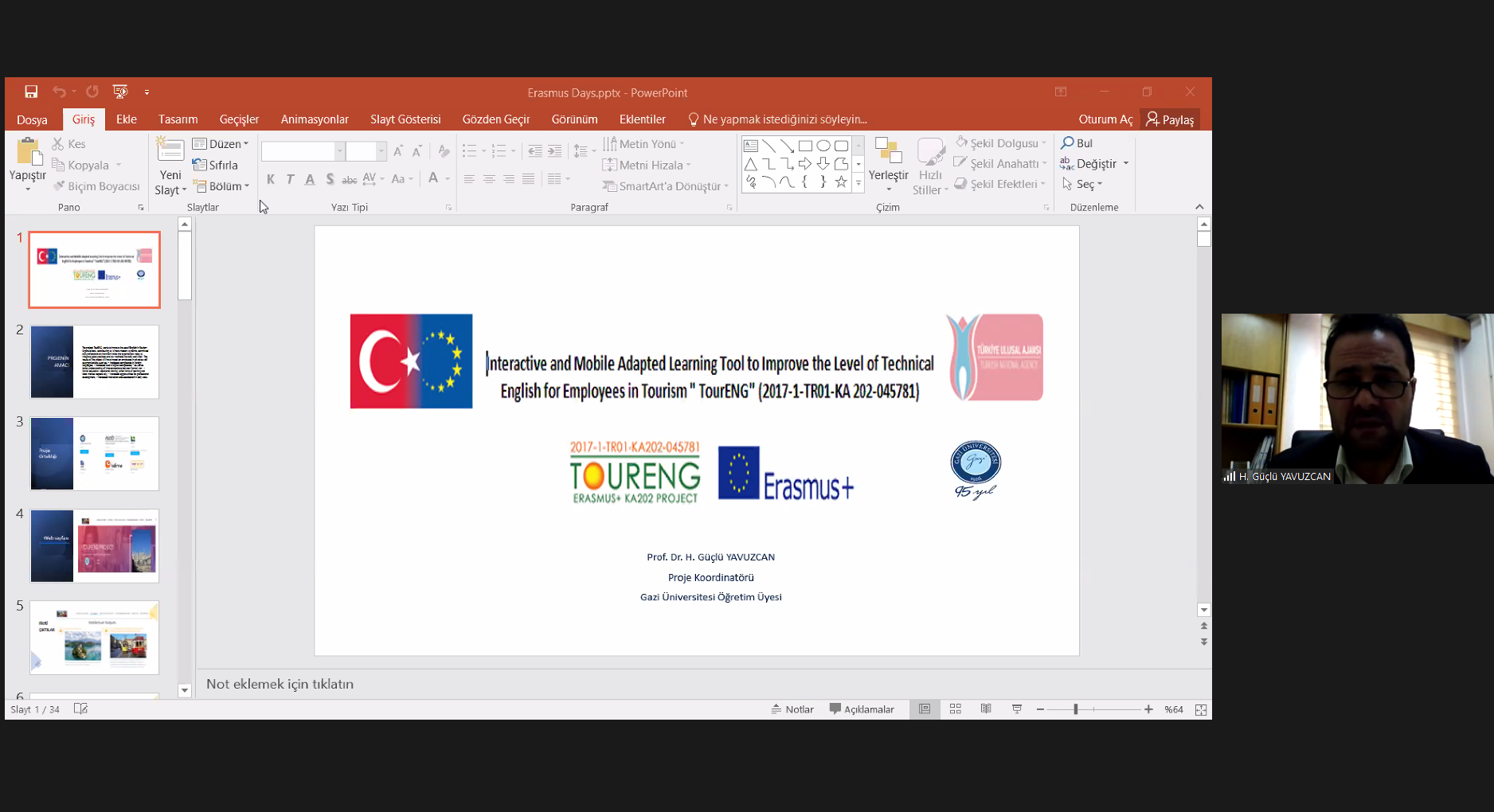This screenshot has width=1494, height=812.
Task: Click the Redo icon in the Quick Access toolbar
Action: click(x=92, y=92)
